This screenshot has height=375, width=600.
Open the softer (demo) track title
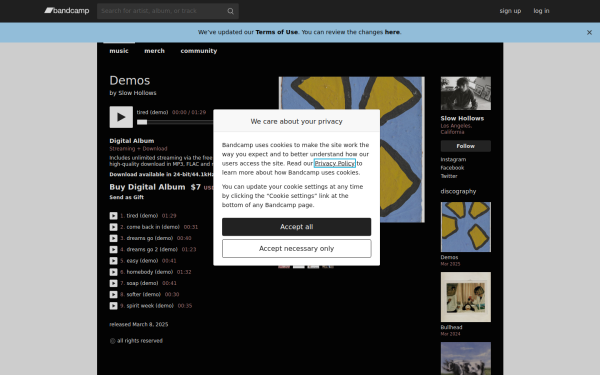143,294
